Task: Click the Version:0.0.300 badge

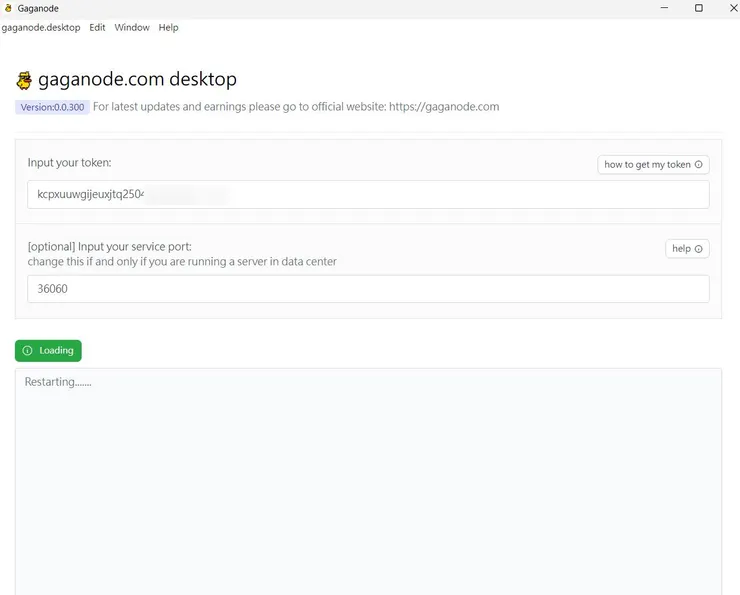Action: click(x=52, y=107)
